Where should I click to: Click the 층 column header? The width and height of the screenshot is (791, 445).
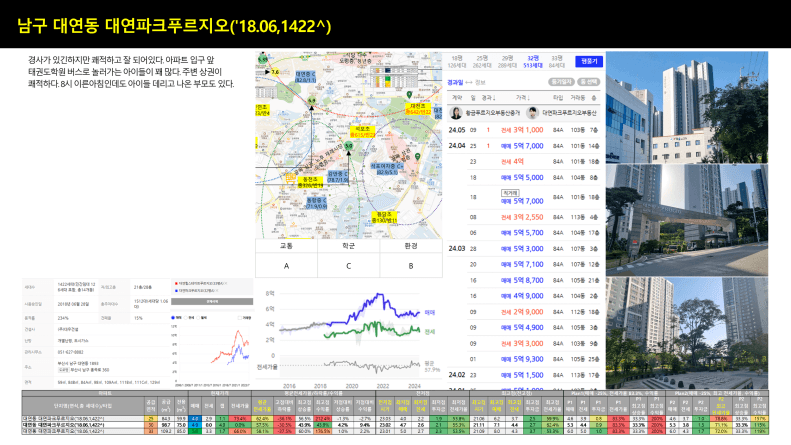pos(594,98)
